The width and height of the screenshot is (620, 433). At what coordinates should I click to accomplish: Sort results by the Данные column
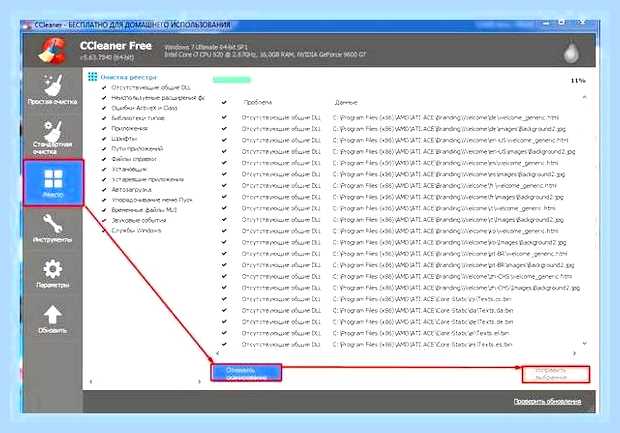coord(346,102)
